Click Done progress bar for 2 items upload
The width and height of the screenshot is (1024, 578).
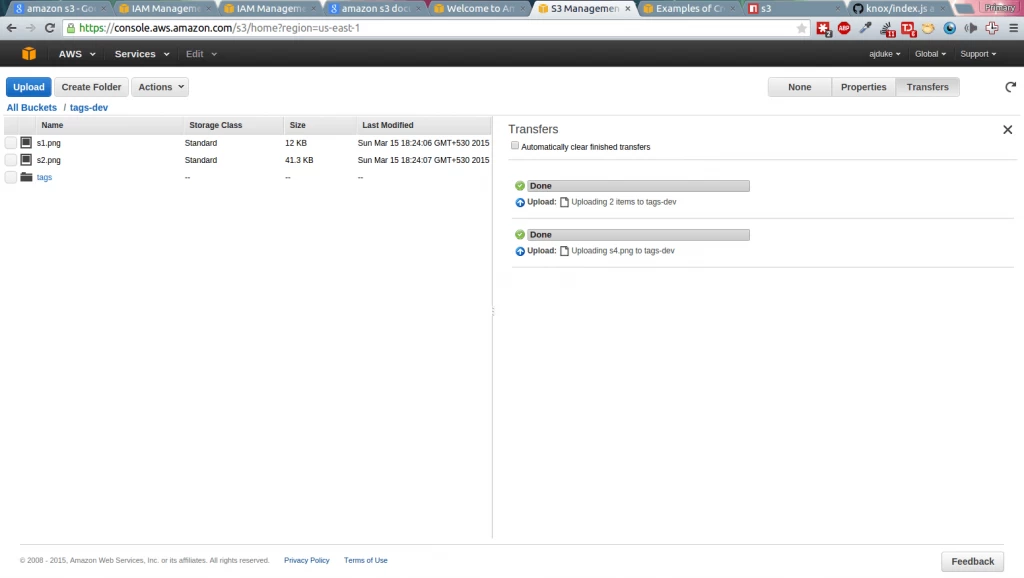click(638, 186)
